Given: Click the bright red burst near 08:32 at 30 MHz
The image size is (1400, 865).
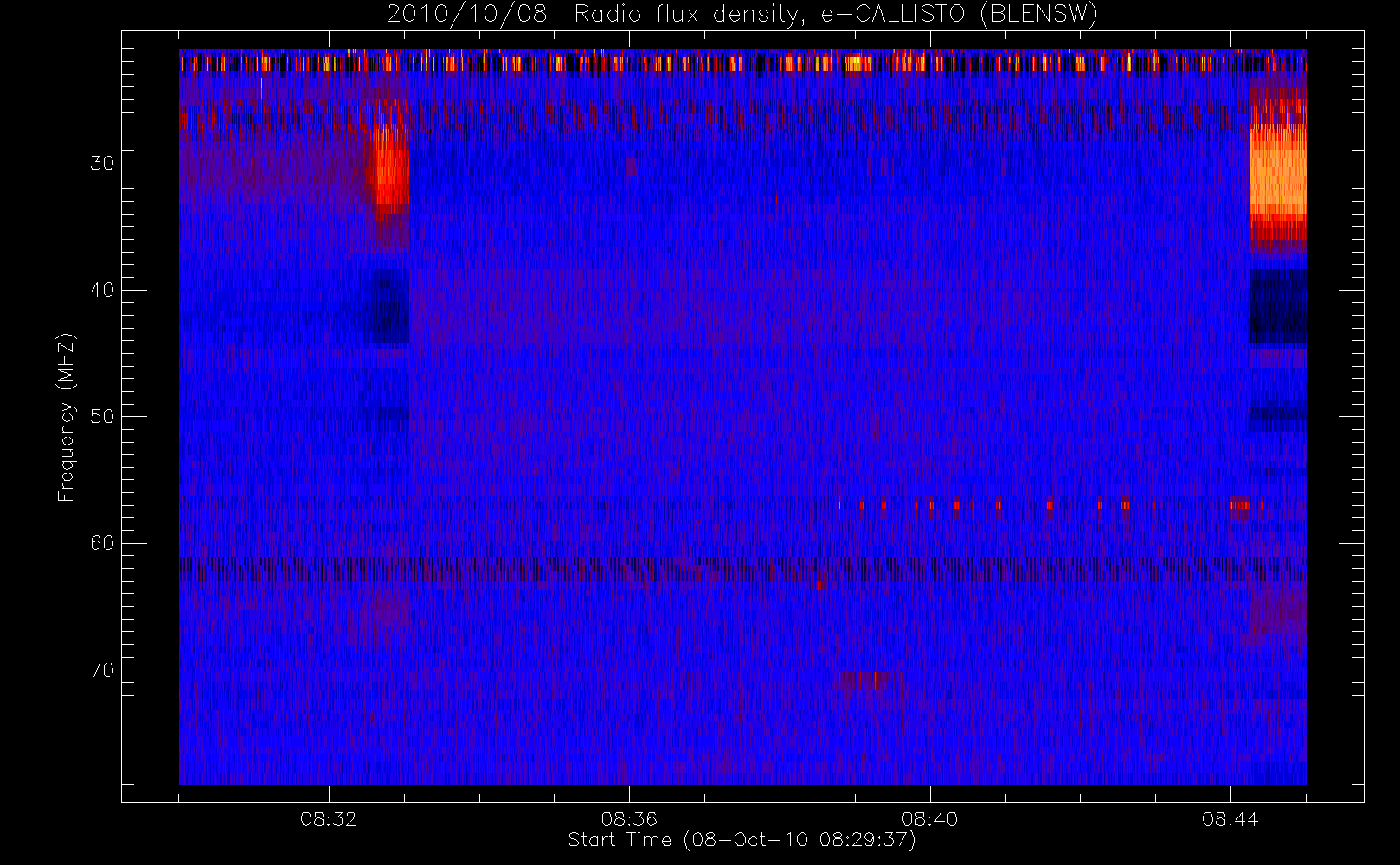Looking at the screenshot, I should coord(391,169).
